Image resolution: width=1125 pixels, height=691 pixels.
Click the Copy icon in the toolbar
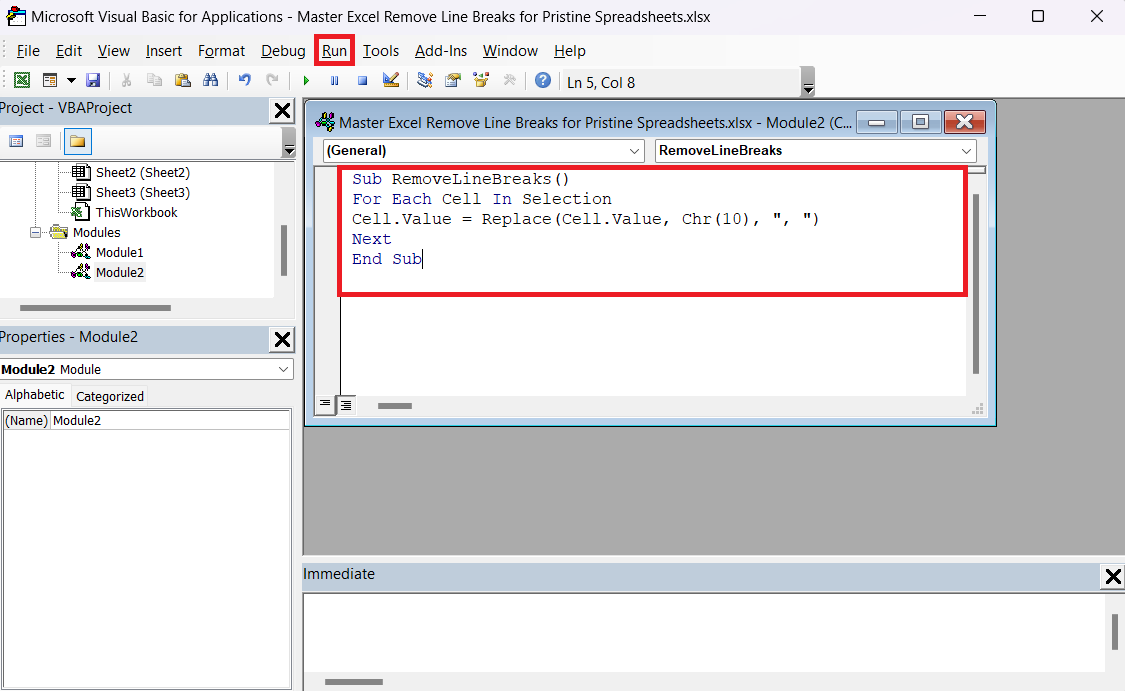[154, 80]
